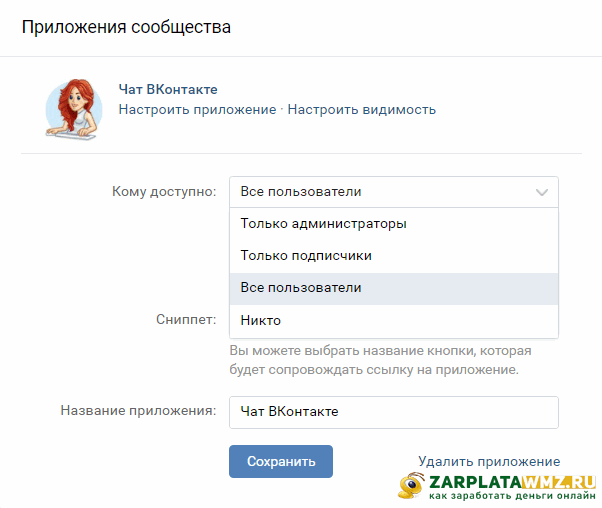Click the Кому доступно label
The image size is (602, 508).
164,191
